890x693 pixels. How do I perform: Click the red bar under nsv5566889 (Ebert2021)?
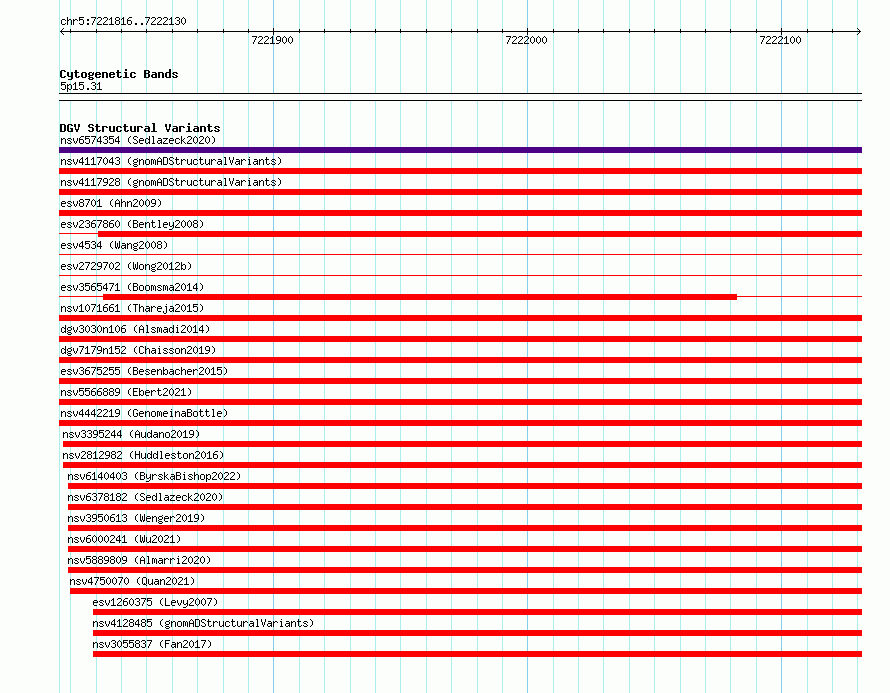click(x=460, y=402)
